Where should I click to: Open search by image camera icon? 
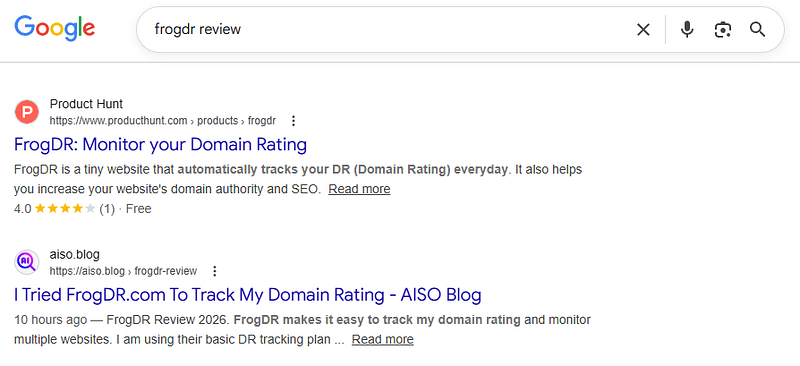point(722,30)
